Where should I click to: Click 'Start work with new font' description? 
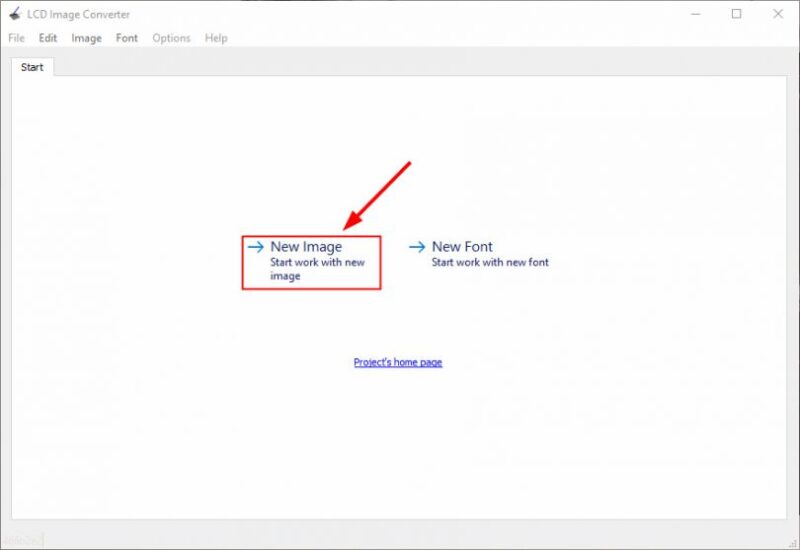[490, 263]
